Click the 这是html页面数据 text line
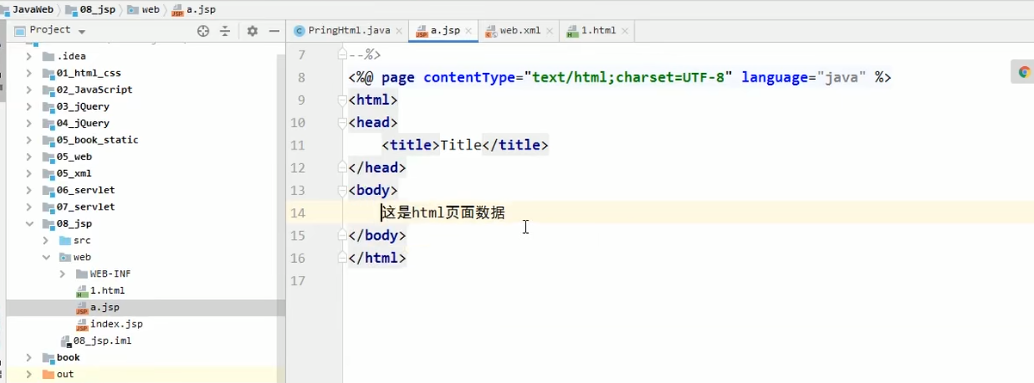 (x=443, y=213)
